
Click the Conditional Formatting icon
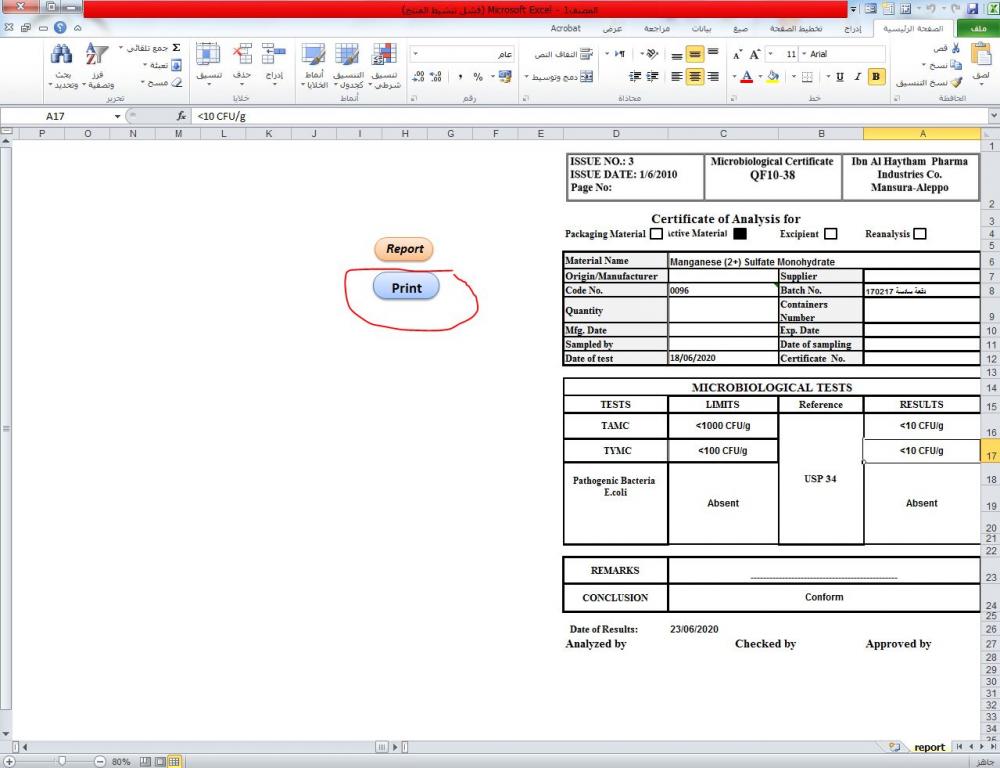383,58
